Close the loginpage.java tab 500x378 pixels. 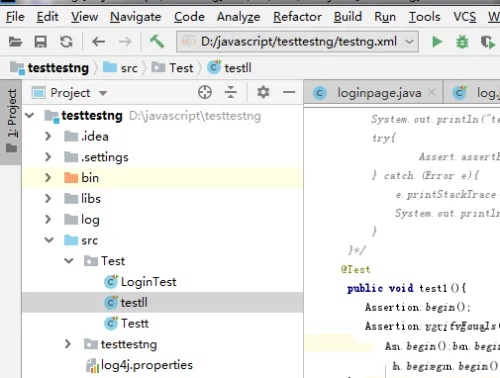point(432,92)
